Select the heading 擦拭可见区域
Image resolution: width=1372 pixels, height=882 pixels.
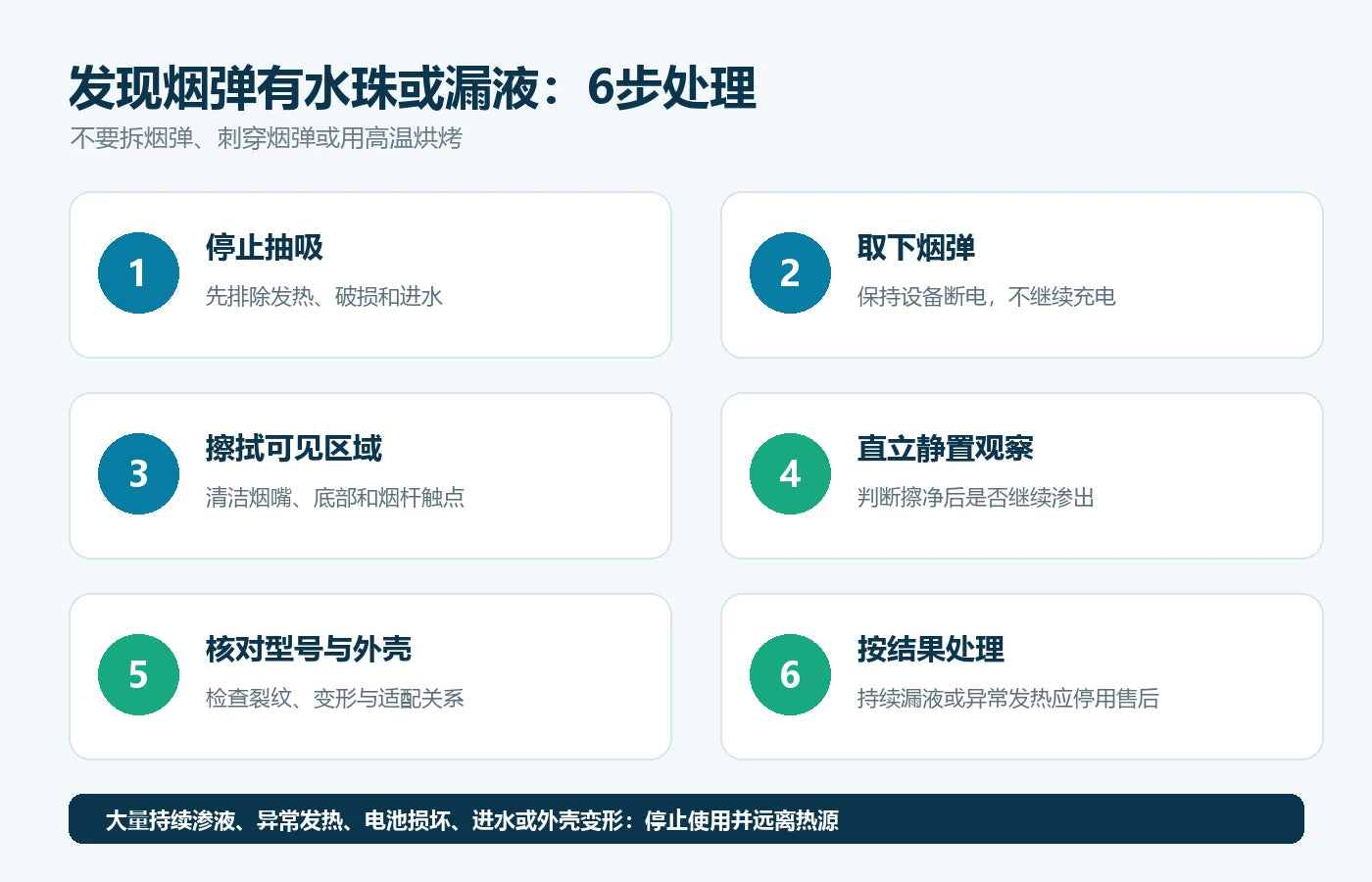[x=293, y=448]
